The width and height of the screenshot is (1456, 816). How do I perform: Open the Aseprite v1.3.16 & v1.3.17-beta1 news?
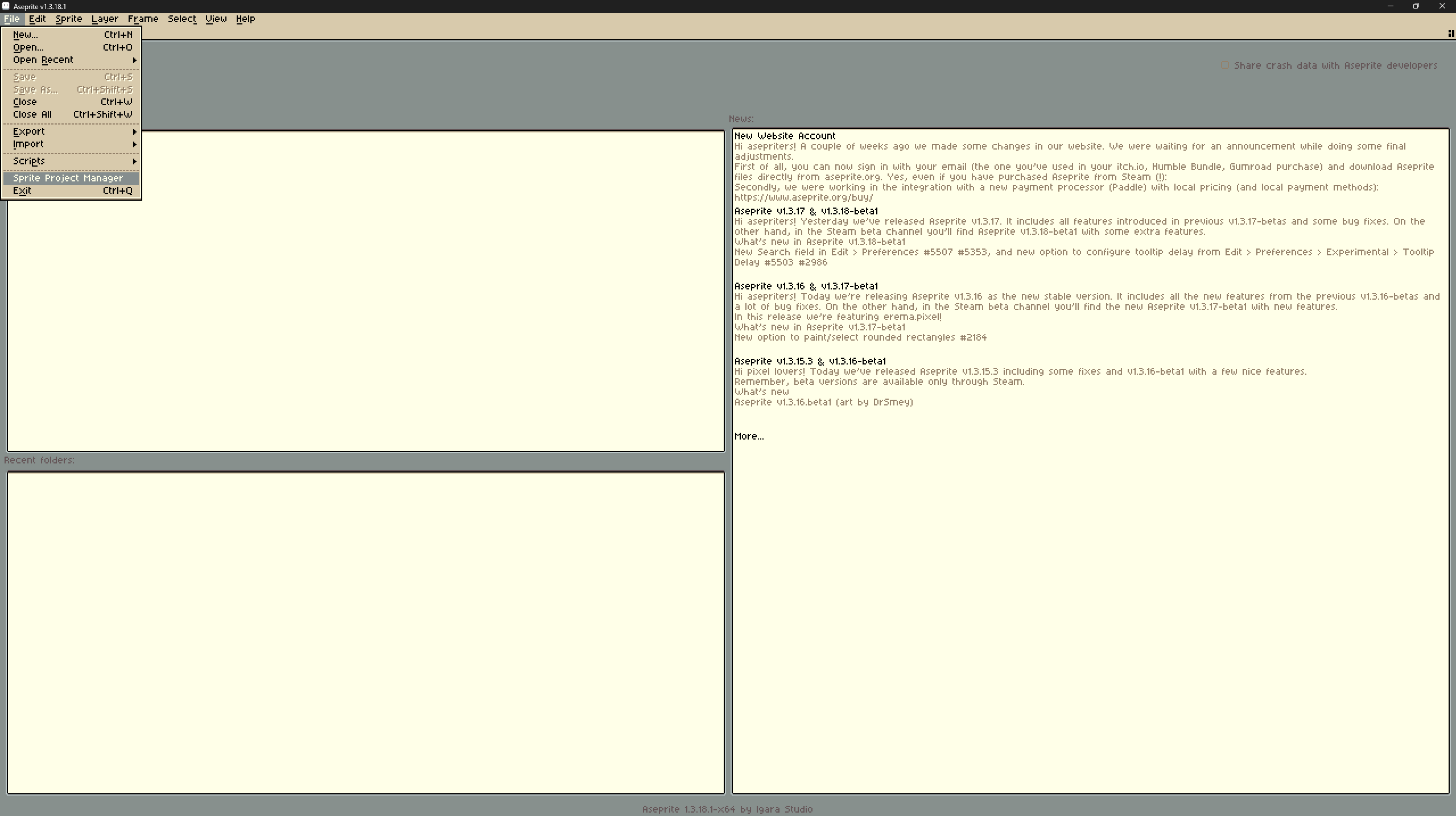click(806, 286)
